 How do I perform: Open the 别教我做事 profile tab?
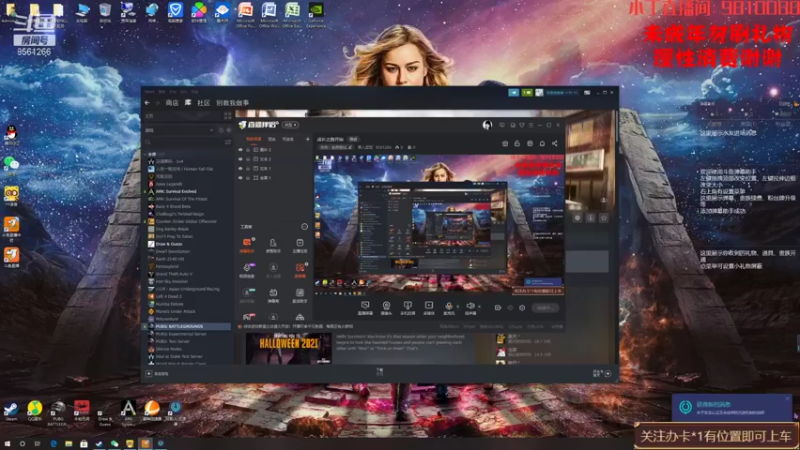click(x=232, y=103)
